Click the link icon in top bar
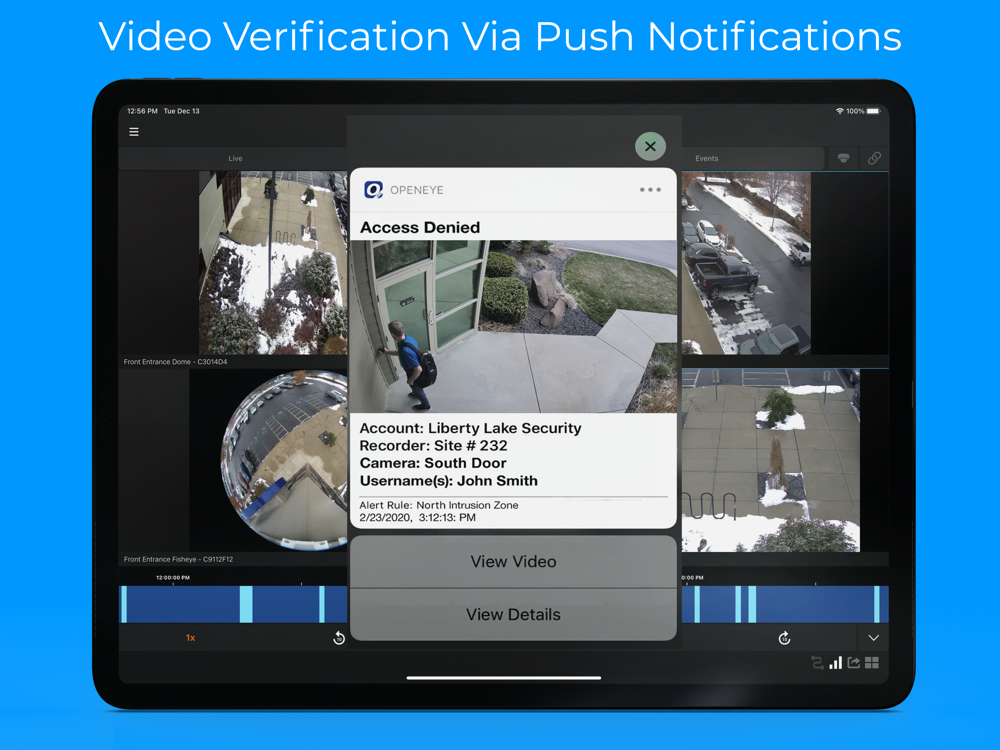Viewport: 1000px width, 750px height. tap(874, 158)
